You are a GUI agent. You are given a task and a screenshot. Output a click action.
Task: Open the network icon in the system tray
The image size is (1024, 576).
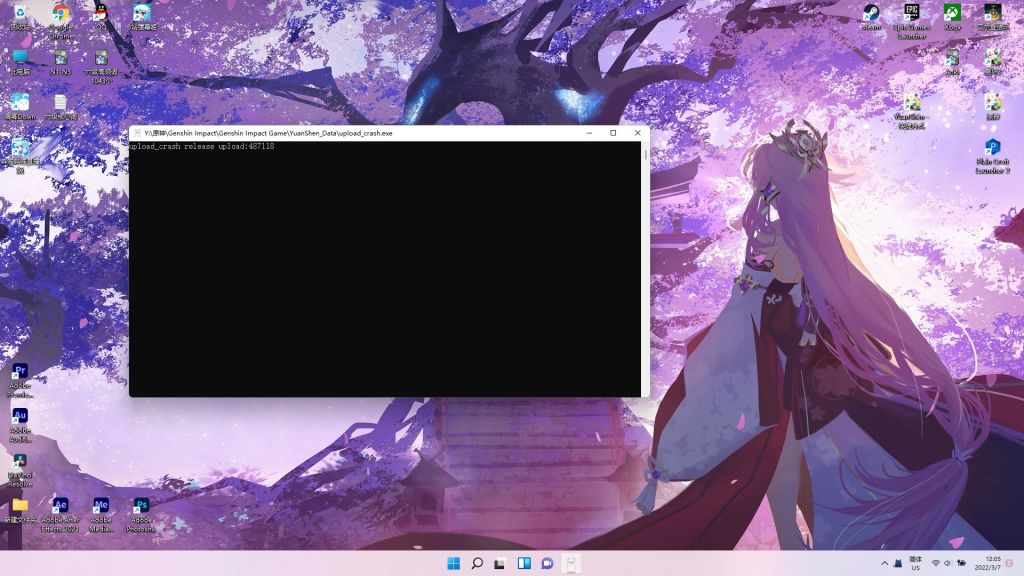pos(935,563)
